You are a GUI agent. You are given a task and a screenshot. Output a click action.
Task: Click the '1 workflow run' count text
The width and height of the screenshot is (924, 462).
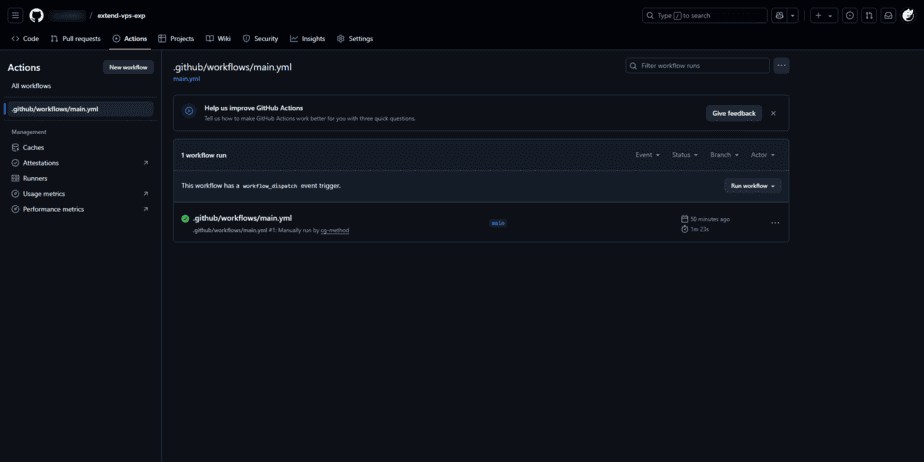tap(204, 156)
